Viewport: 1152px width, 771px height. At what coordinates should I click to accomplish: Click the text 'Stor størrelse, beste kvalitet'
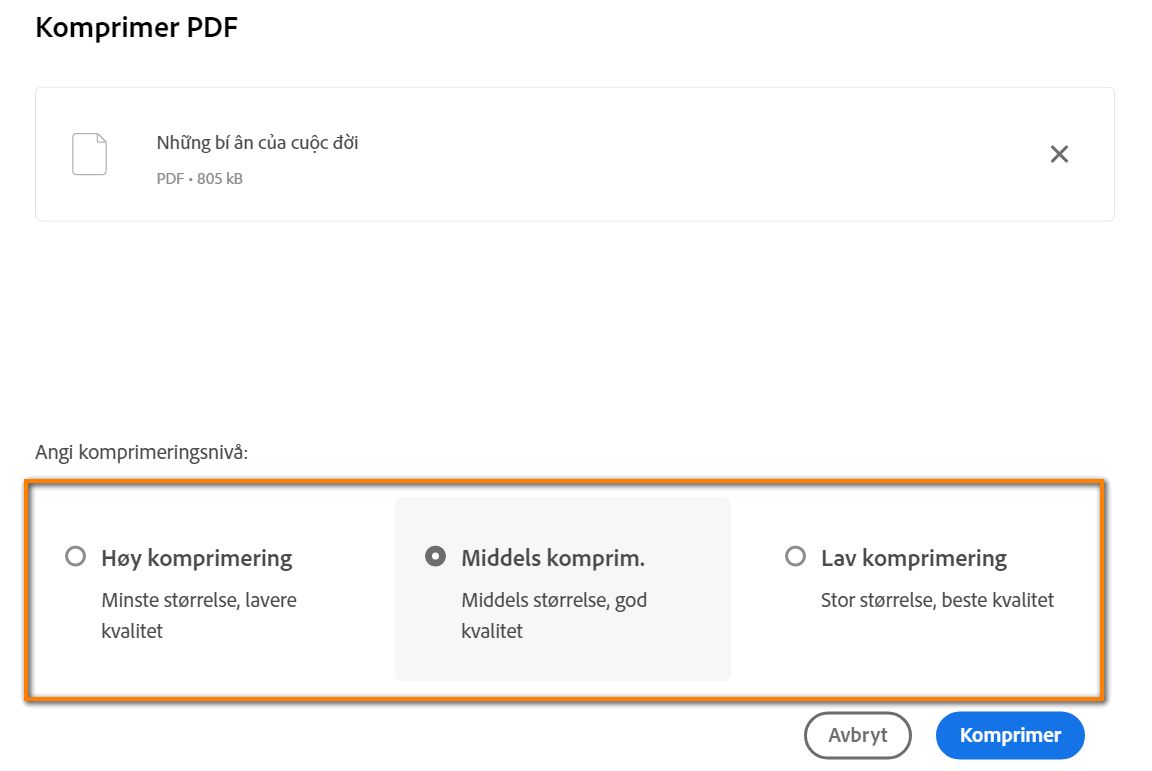click(x=938, y=600)
